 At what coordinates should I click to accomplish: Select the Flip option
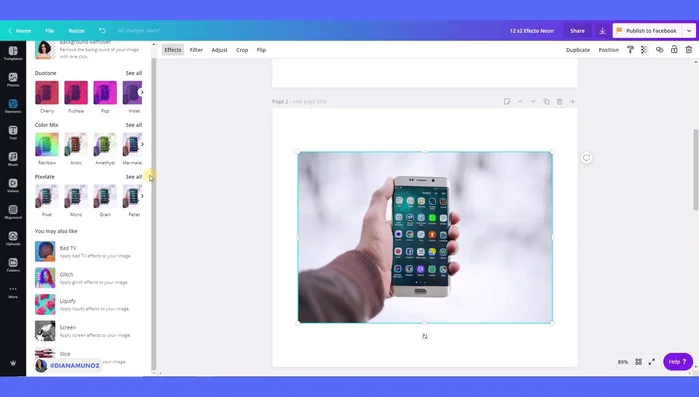point(261,50)
